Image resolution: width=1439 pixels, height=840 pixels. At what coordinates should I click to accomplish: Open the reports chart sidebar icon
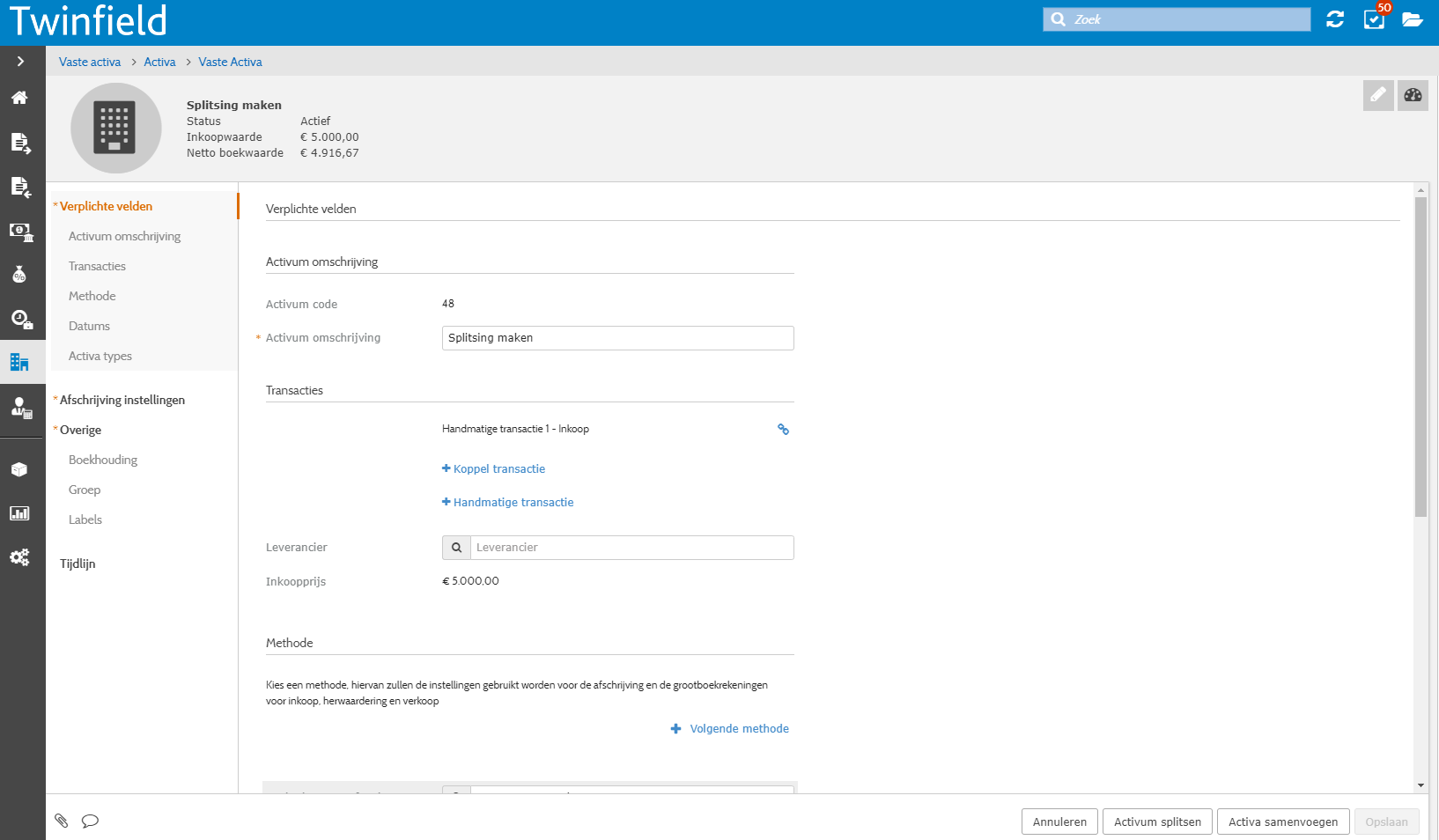19,513
